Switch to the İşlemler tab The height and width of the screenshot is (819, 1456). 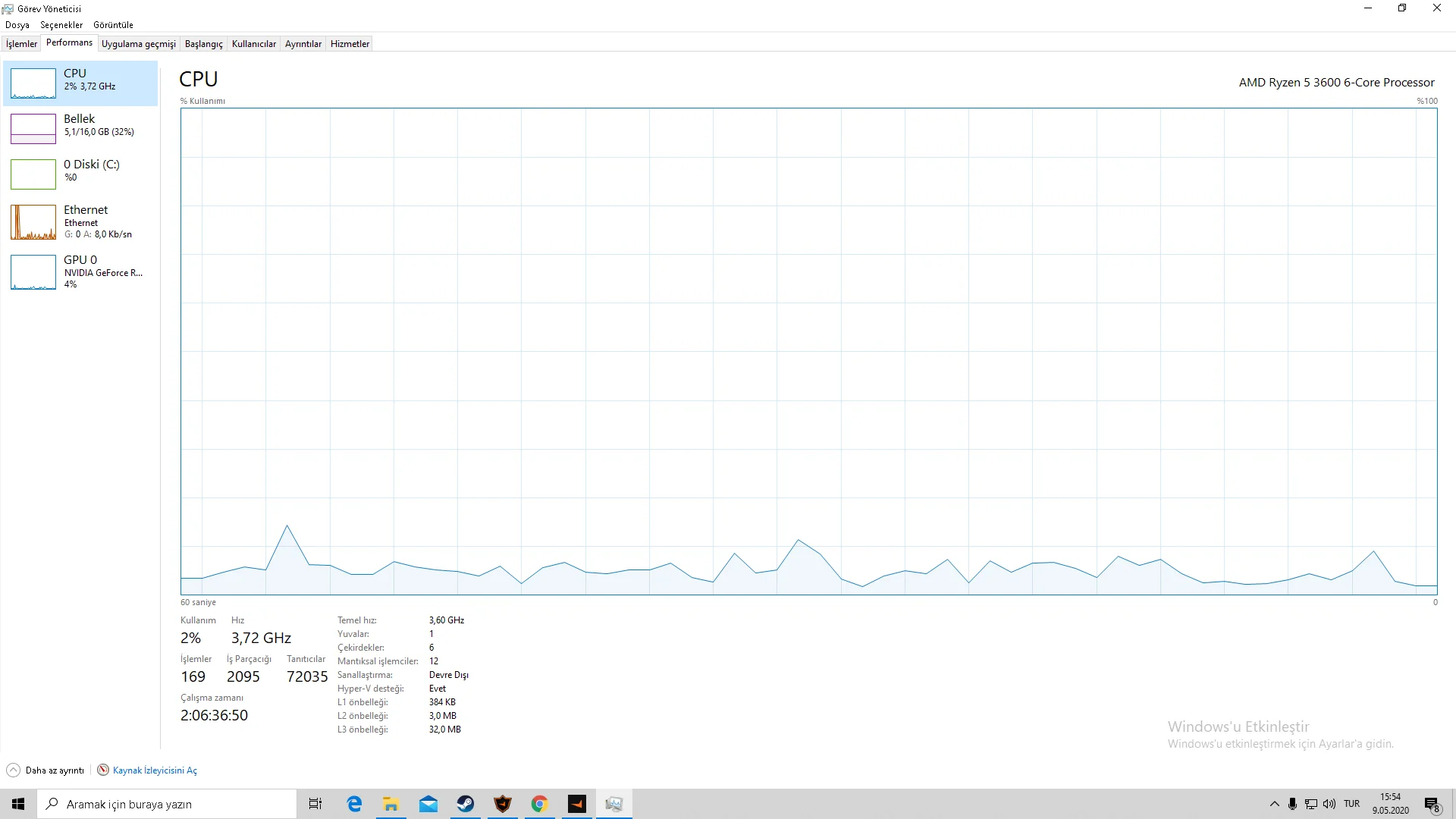(x=21, y=44)
